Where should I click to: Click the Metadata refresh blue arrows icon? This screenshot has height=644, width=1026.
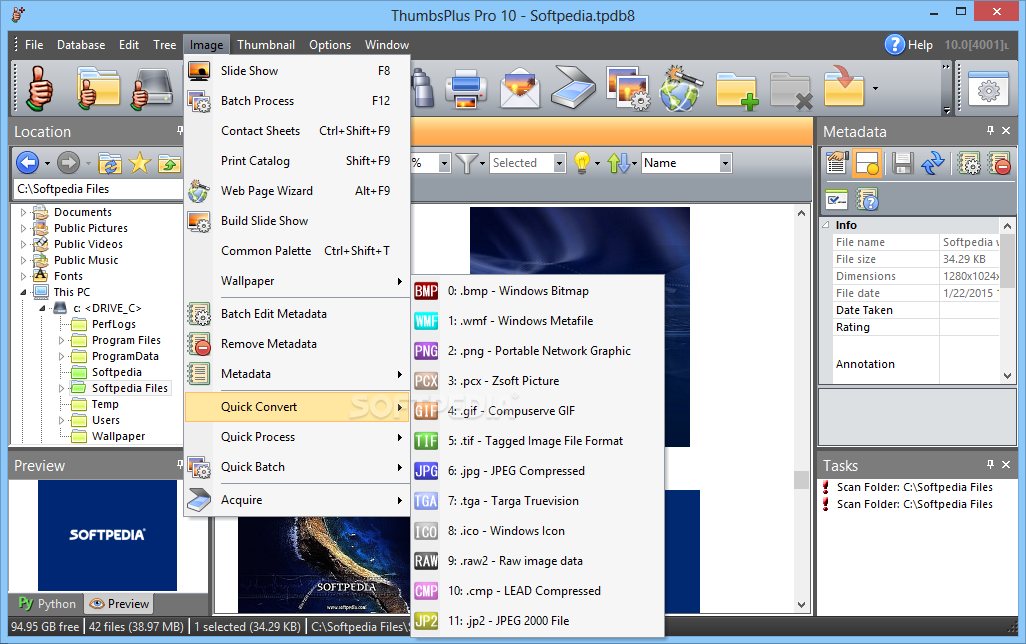pos(933,163)
